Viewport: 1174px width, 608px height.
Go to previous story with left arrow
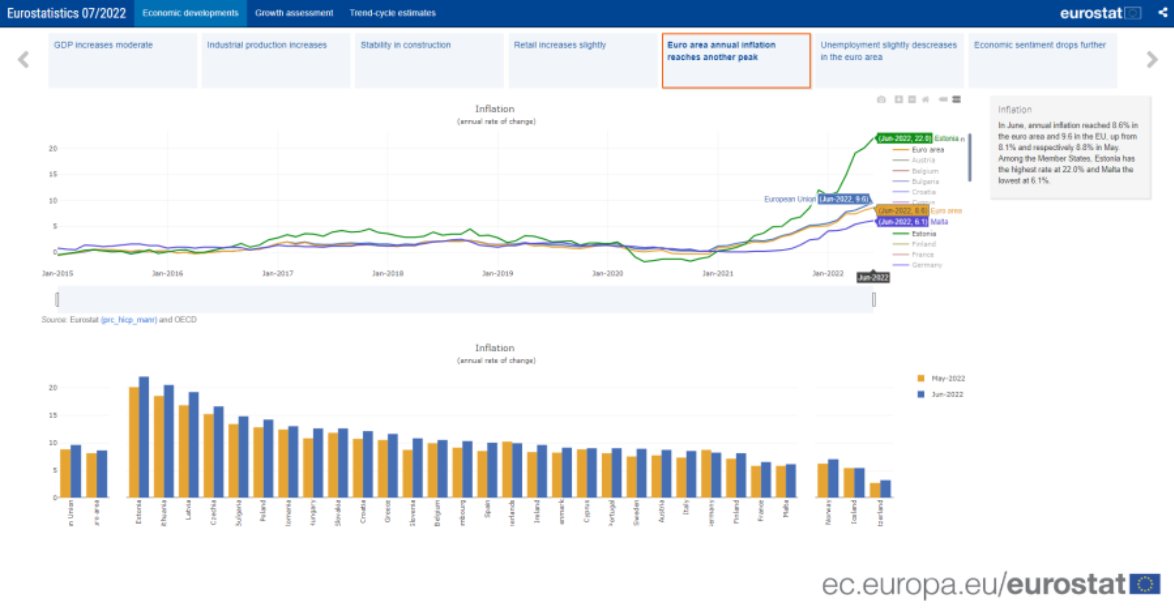tap(23, 60)
